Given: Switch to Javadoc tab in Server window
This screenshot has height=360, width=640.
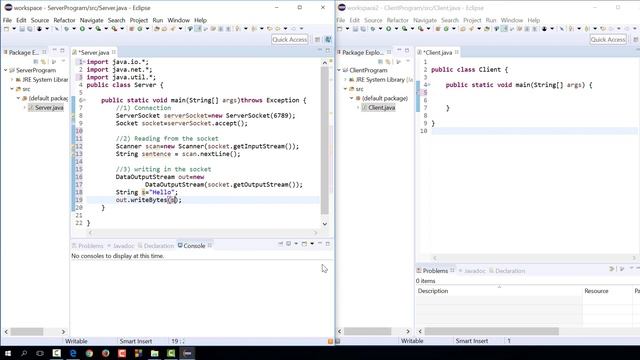Looking at the screenshot, I should coord(121,246).
